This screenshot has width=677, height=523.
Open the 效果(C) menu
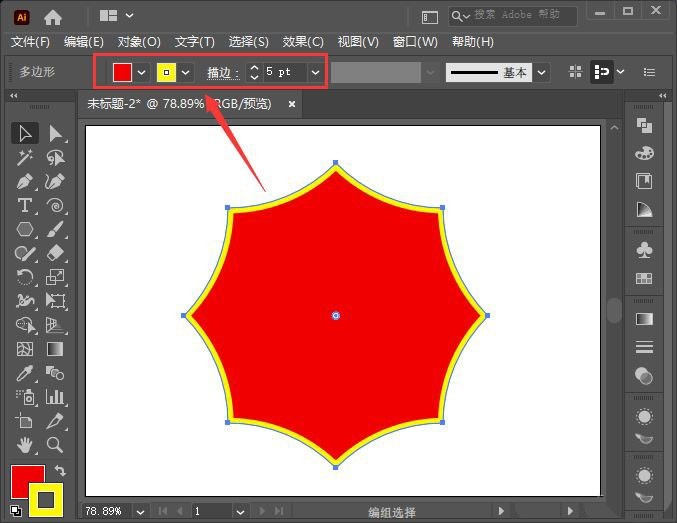pos(303,42)
